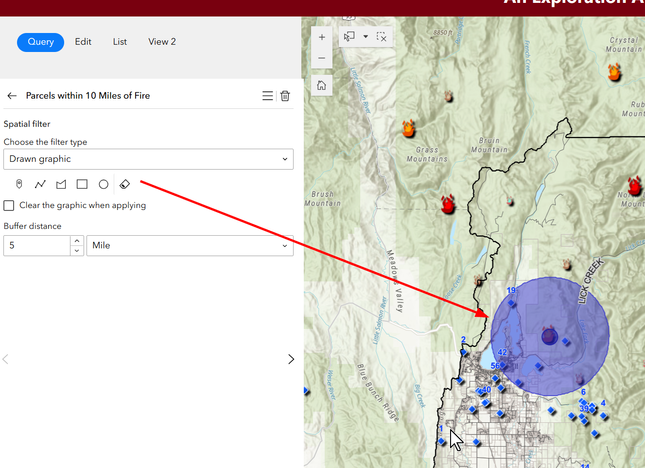Screen dimensions: 645x468
Task: Clear the map selection
Action: [382, 37]
